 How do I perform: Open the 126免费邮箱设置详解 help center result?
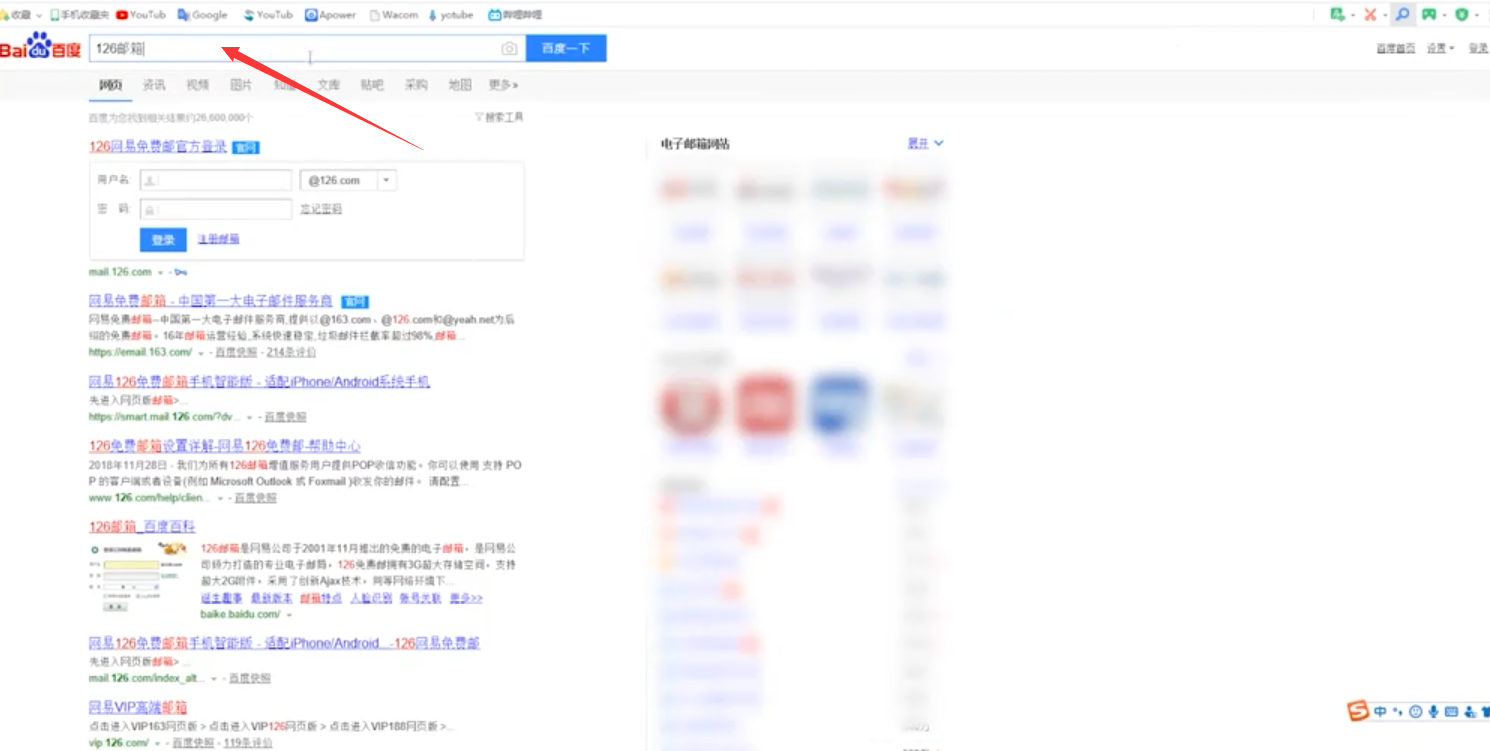[x=225, y=446]
